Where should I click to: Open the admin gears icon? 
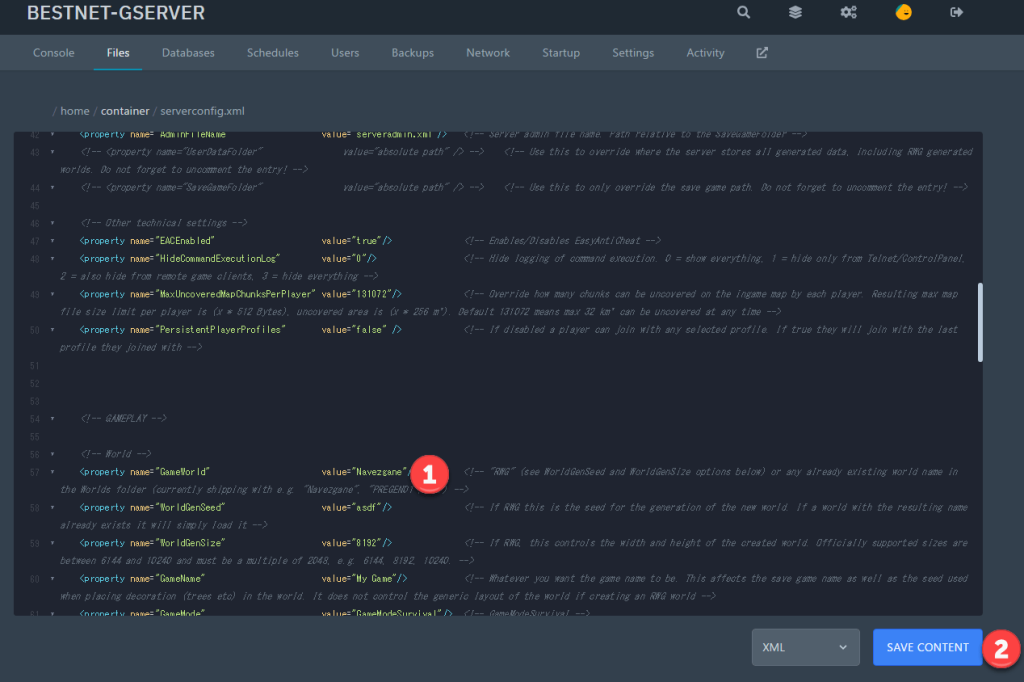tap(849, 13)
